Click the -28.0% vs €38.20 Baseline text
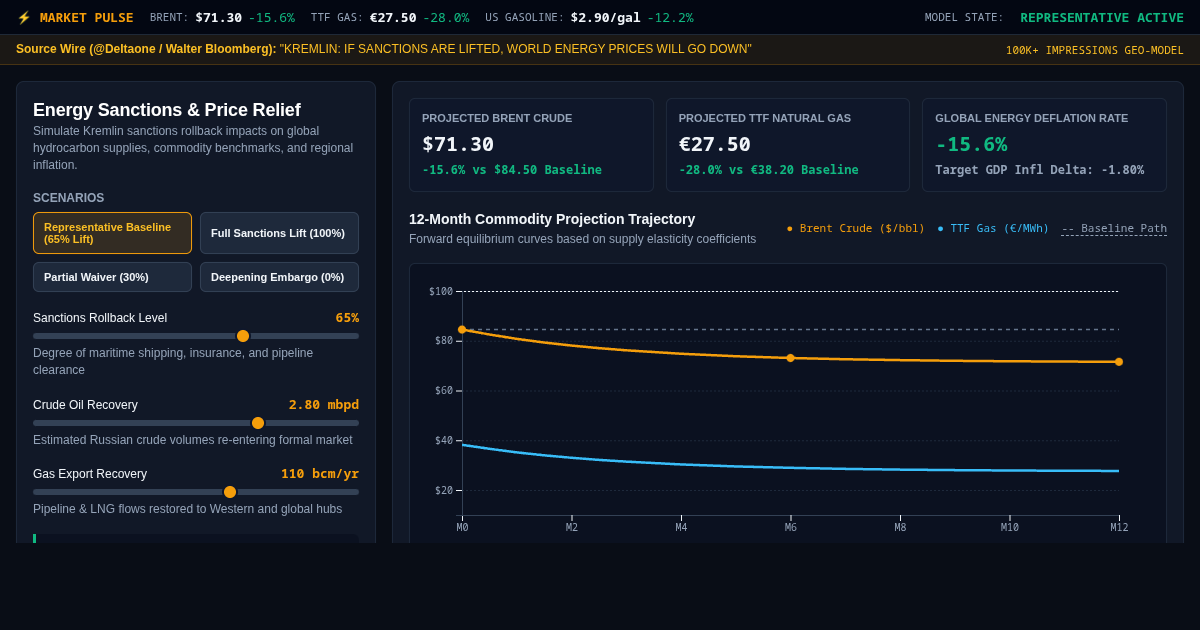 coord(769,170)
